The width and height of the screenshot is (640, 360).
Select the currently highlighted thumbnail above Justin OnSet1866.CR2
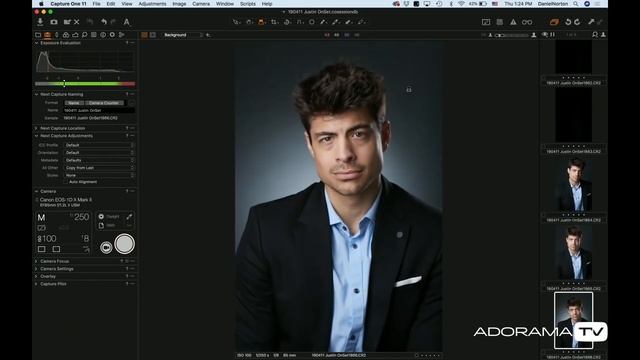click(573, 320)
